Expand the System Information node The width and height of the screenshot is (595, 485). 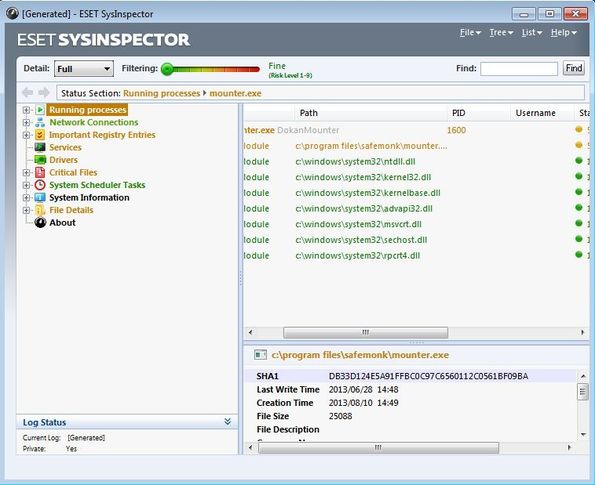click(26, 198)
